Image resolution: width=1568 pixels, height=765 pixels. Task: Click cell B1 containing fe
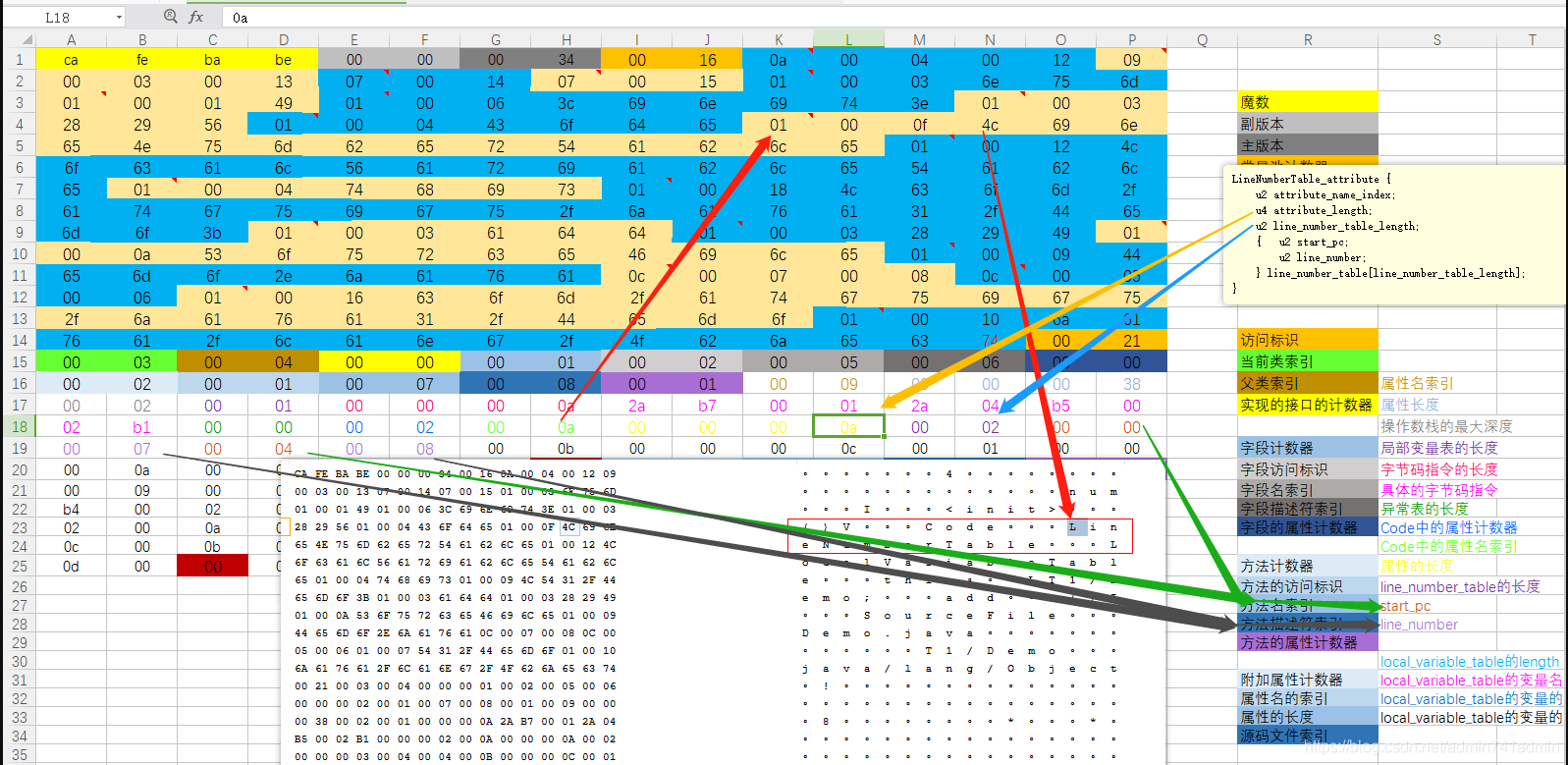tap(142, 60)
